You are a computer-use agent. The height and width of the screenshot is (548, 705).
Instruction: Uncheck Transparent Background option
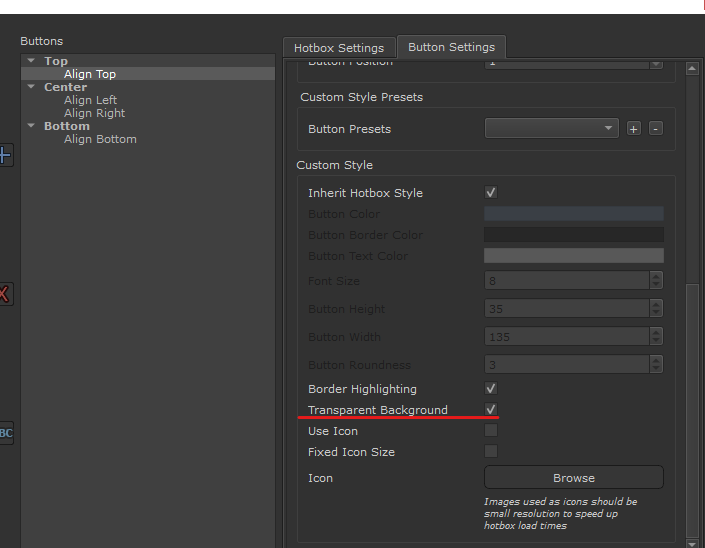(x=491, y=410)
